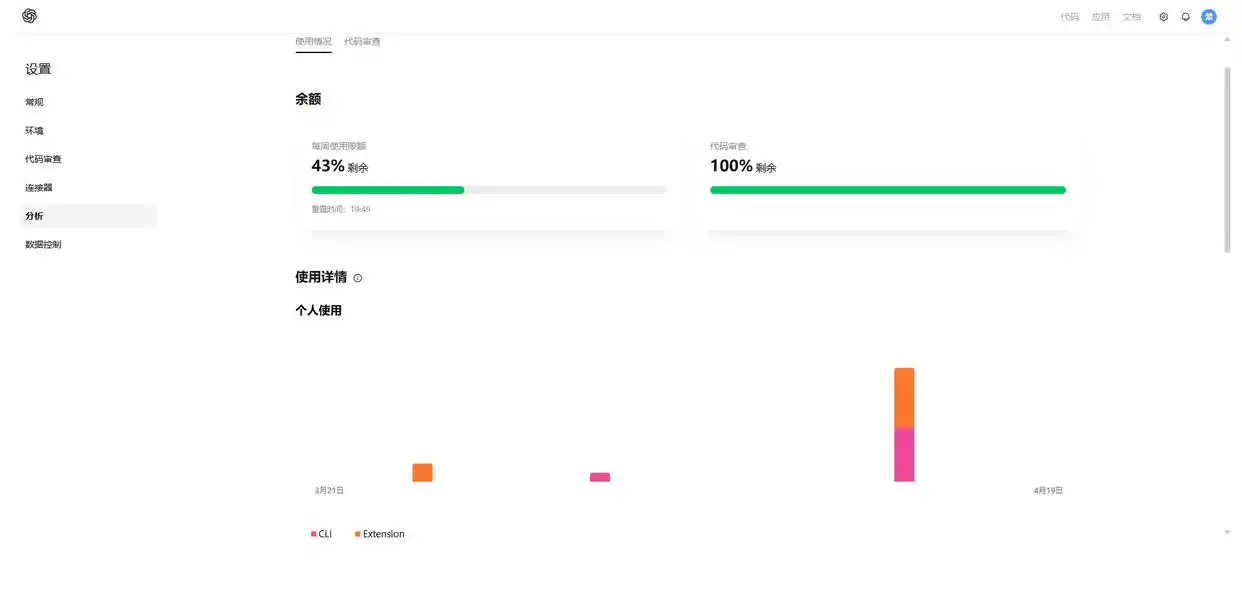Image resolution: width=1242 pixels, height=589 pixels.
Task: Open the 代码 link in the header
Action: pos(1070,17)
